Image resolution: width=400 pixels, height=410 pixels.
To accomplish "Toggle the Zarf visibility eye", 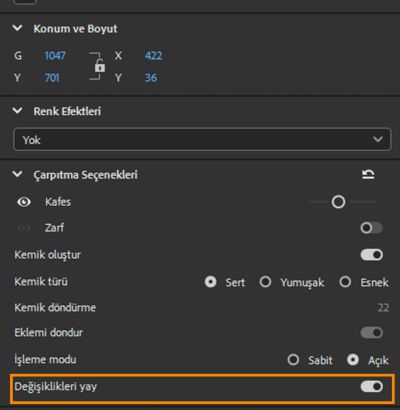I will point(24,228).
